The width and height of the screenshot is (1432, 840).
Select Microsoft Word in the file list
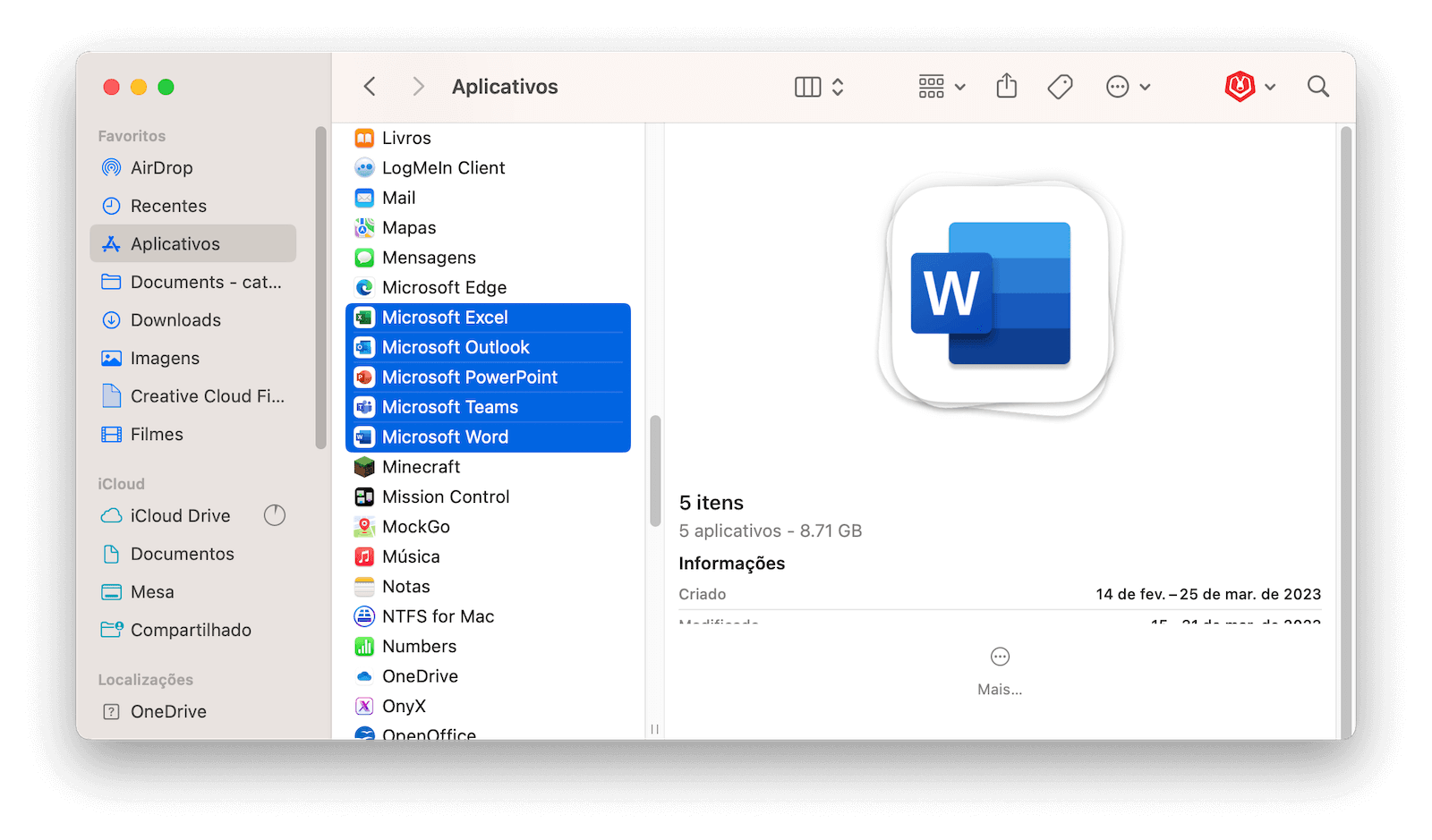[x=445, y=437]
